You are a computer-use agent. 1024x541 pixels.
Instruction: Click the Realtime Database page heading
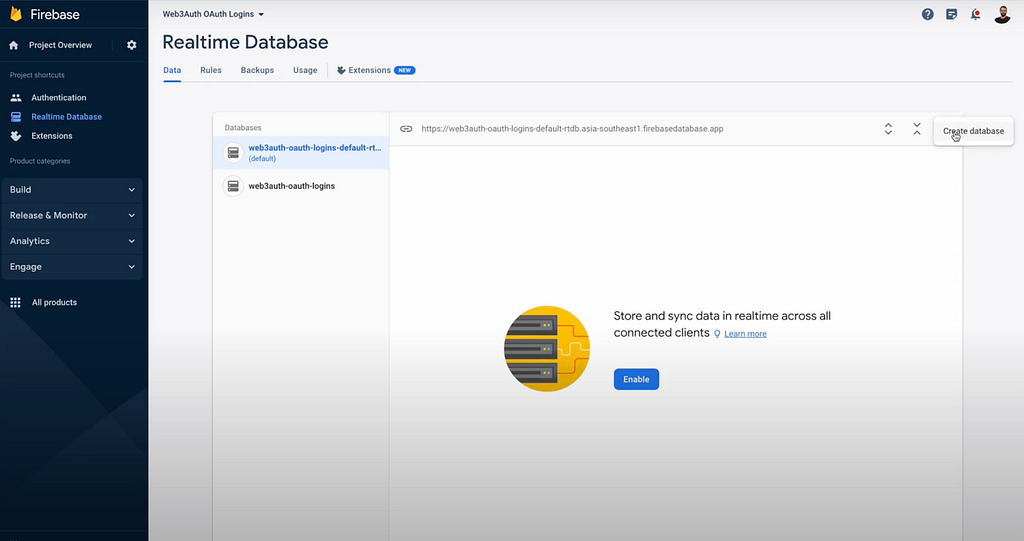pos(245,42)
